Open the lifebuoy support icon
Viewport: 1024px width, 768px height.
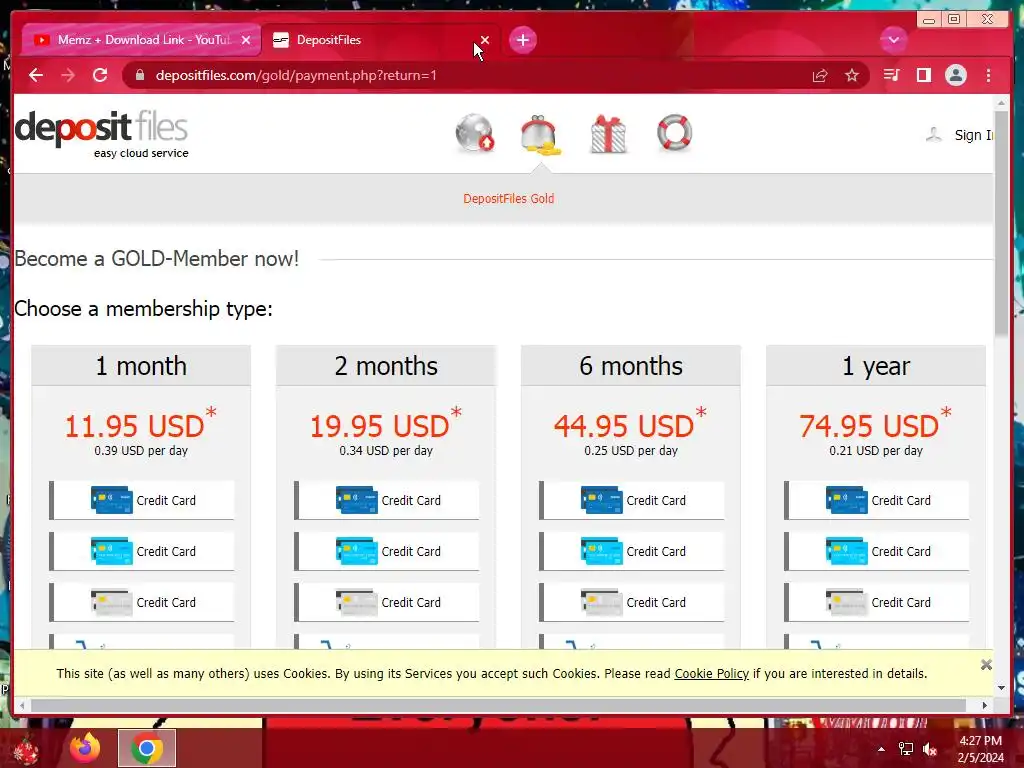(674, 133)
